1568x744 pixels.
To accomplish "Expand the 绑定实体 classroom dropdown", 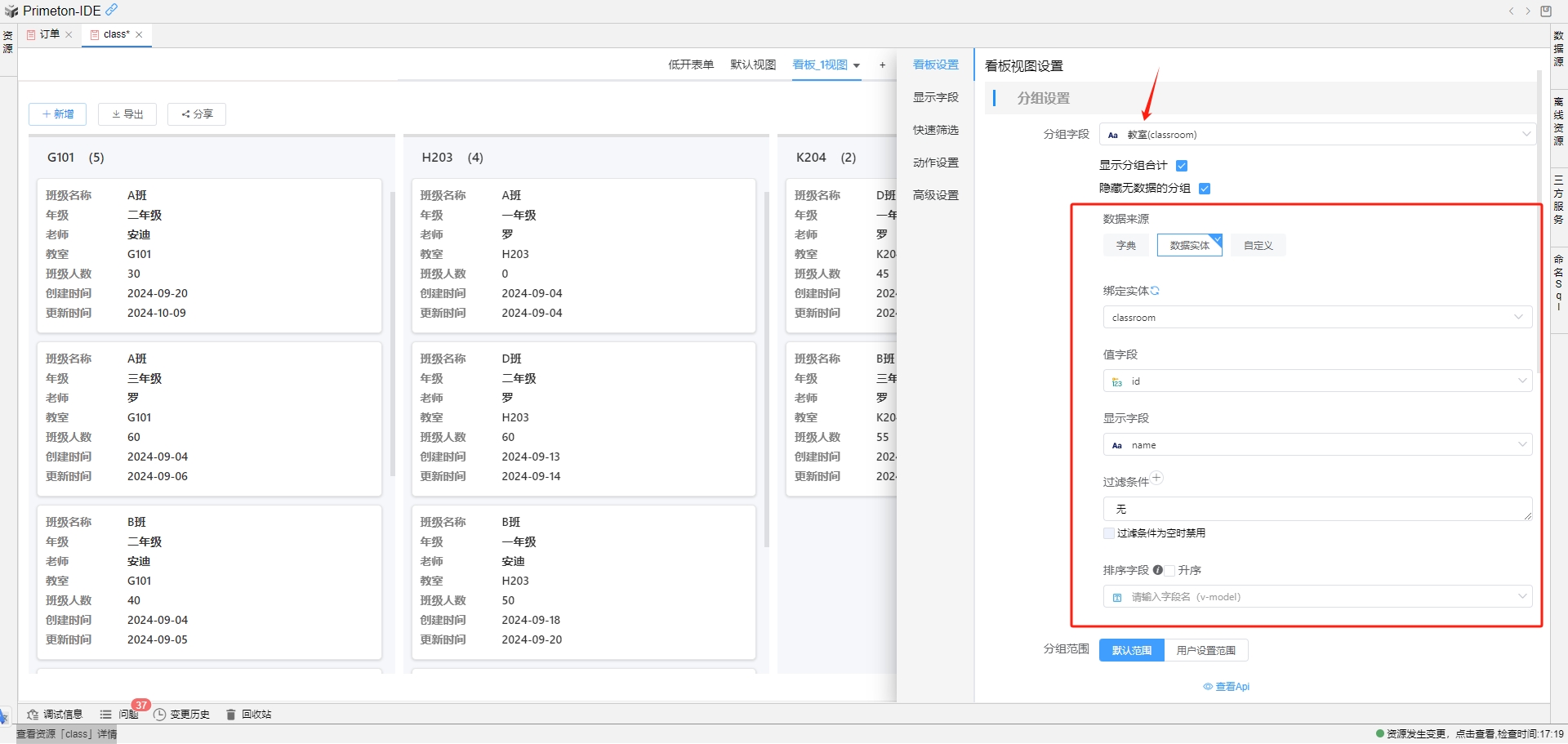I will pos(1316,318).
